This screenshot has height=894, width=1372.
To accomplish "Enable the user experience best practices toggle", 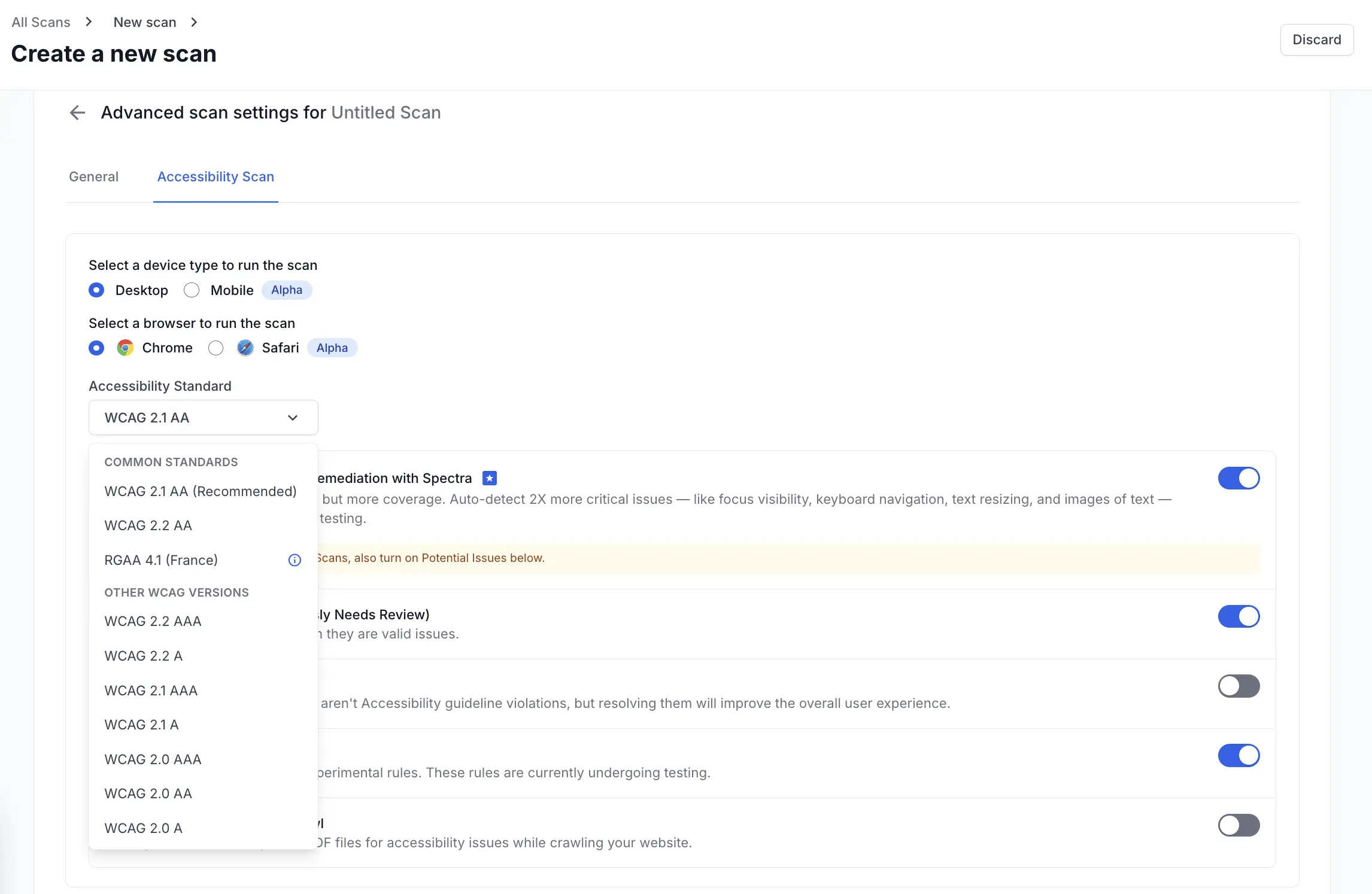I will [x=1239, y=686].
